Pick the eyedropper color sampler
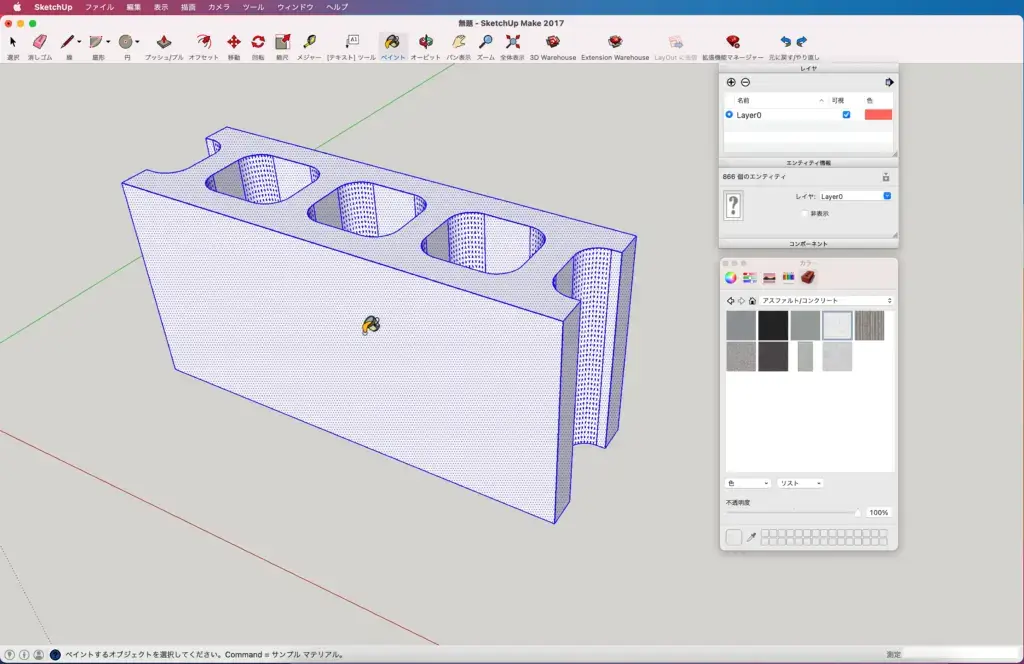Screen dimensions: 1024x664 pyautogui.click(x=752, y=537)
